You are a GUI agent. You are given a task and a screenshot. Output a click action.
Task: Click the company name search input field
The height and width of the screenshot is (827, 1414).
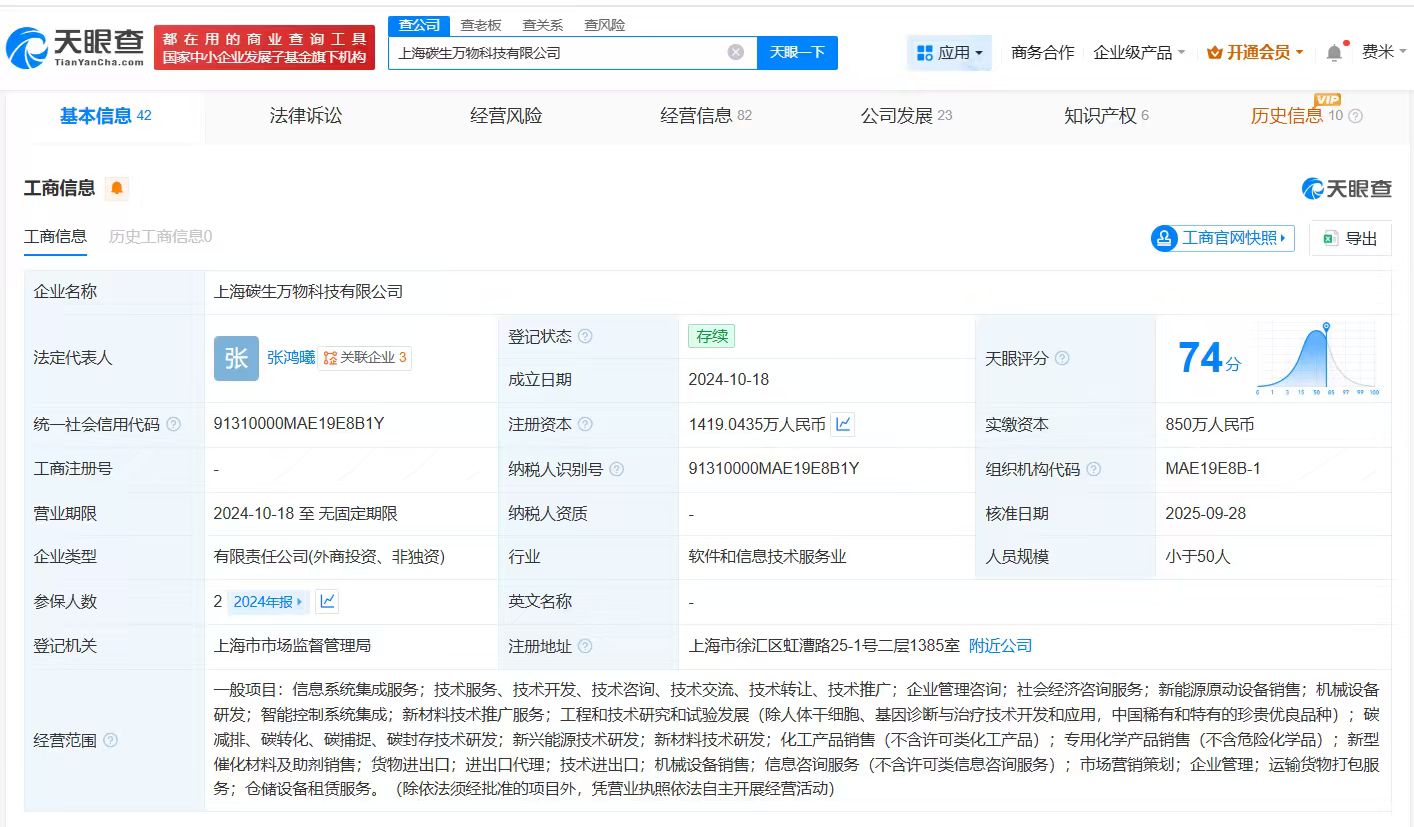click(x=555, y=53)
